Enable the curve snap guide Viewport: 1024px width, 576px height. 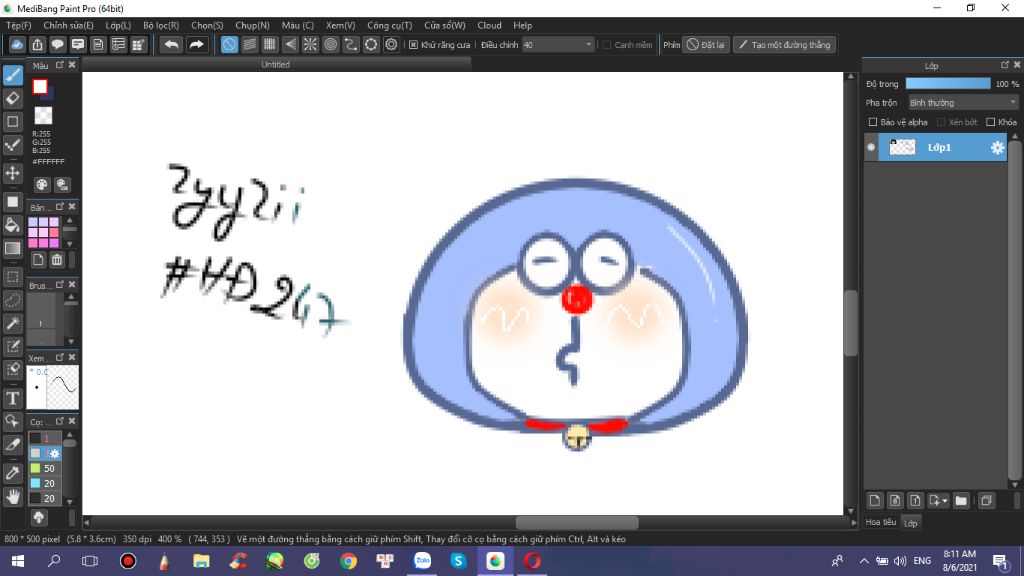pos(351,44)
